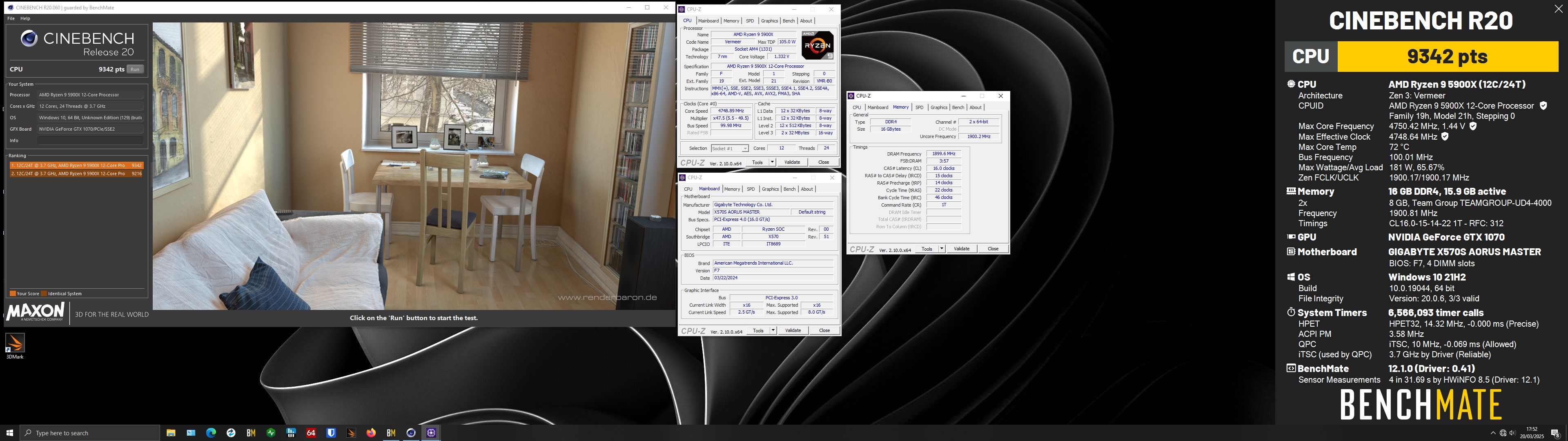Select the first ranking entry scoring 9342
Image resolution: width=1568 pixels, height=441 pixels.
coord(76,166)
